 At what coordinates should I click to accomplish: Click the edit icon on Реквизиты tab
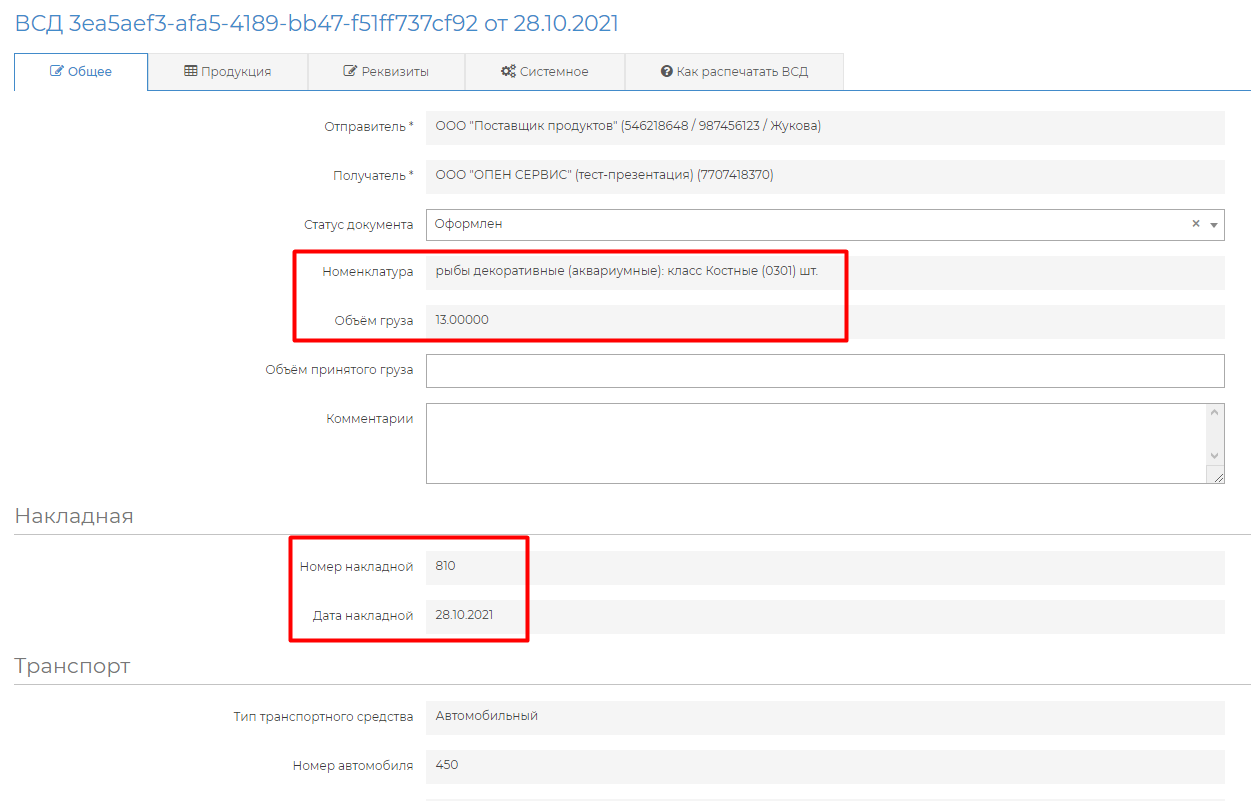350,72
